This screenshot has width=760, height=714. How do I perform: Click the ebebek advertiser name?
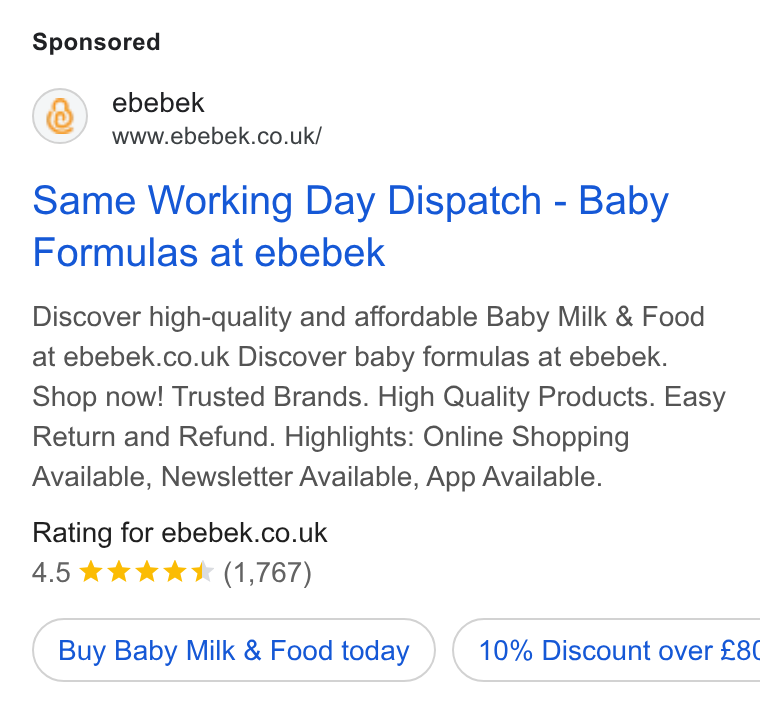tap(158, 103)
